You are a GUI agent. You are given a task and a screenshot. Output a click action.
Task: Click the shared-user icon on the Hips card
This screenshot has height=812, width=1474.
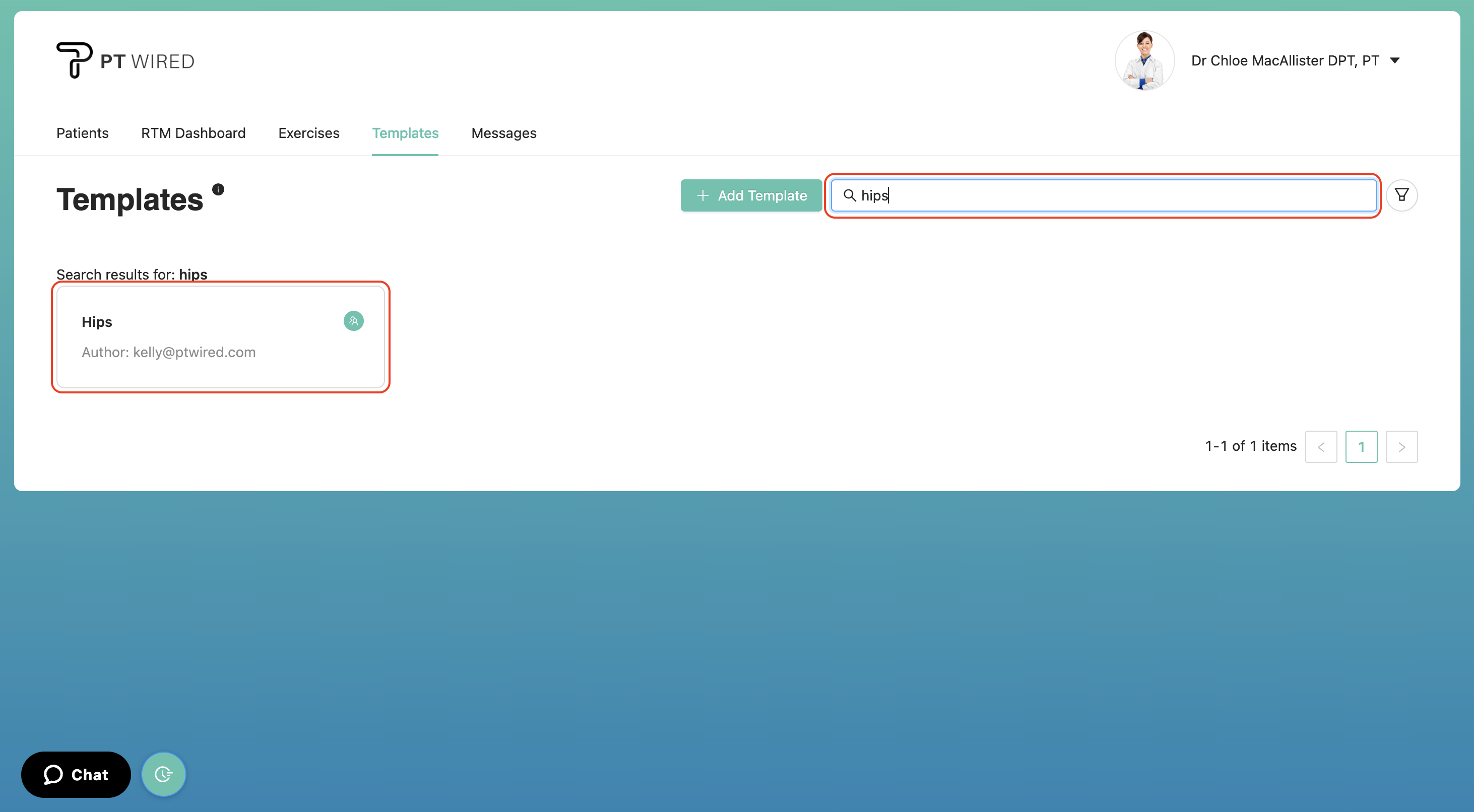[353, 321]
